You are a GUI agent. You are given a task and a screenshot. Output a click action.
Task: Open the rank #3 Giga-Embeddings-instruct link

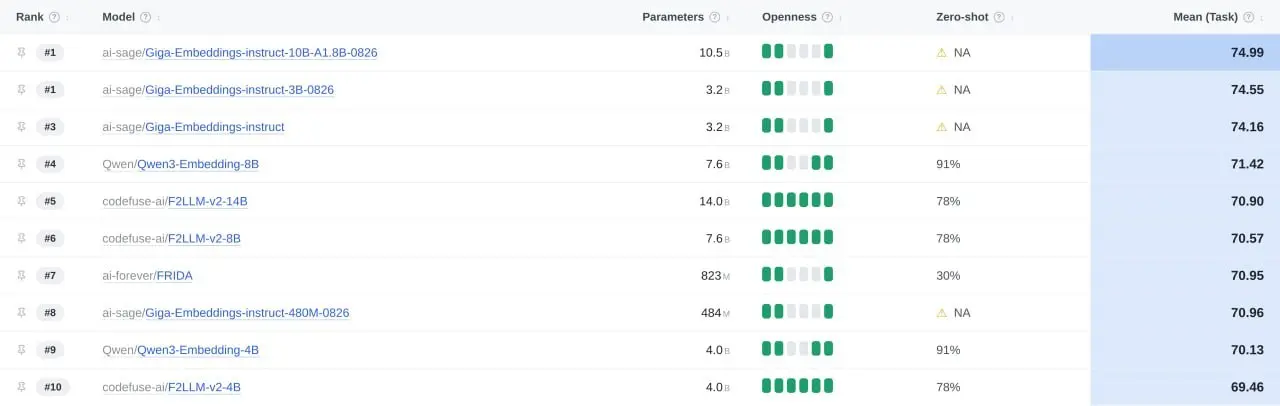coord(215,127)
